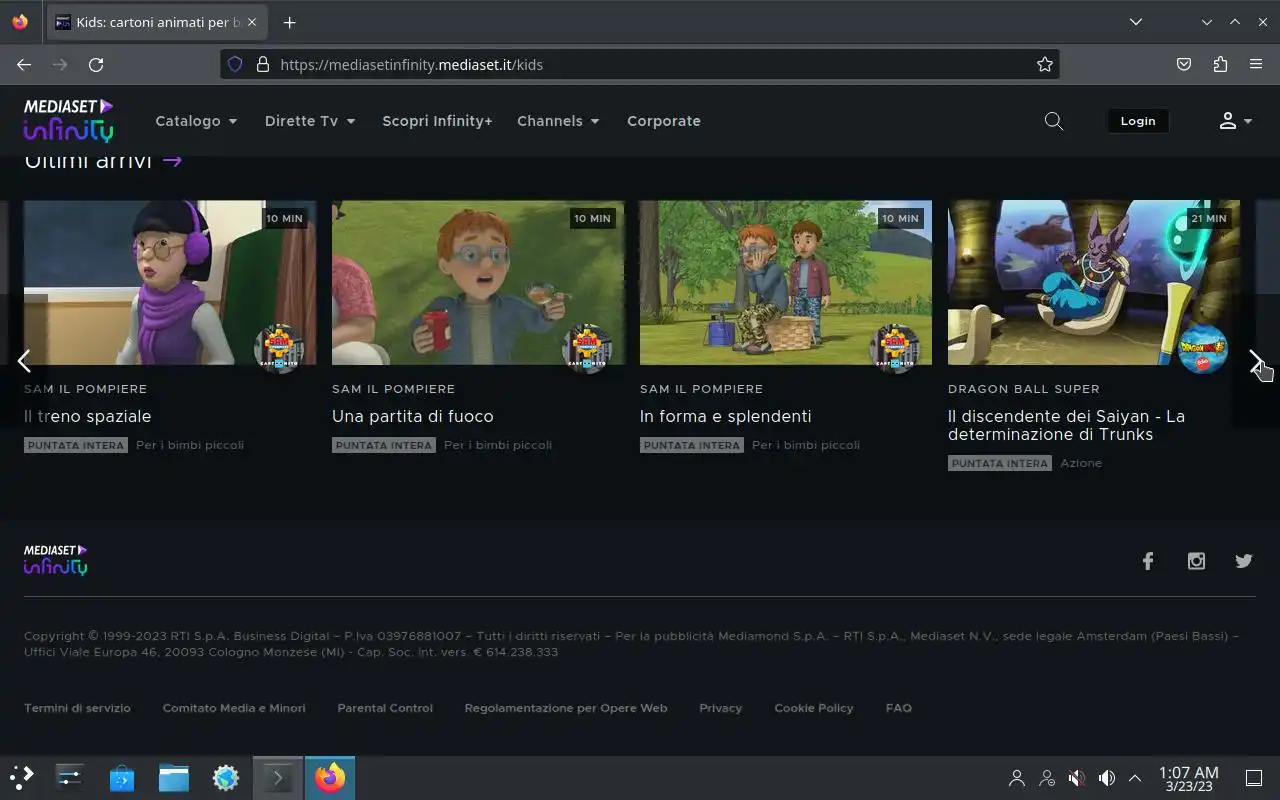Open the Corporate menu item
This screenshot has width=1280, height=800.
coord(664,121)
